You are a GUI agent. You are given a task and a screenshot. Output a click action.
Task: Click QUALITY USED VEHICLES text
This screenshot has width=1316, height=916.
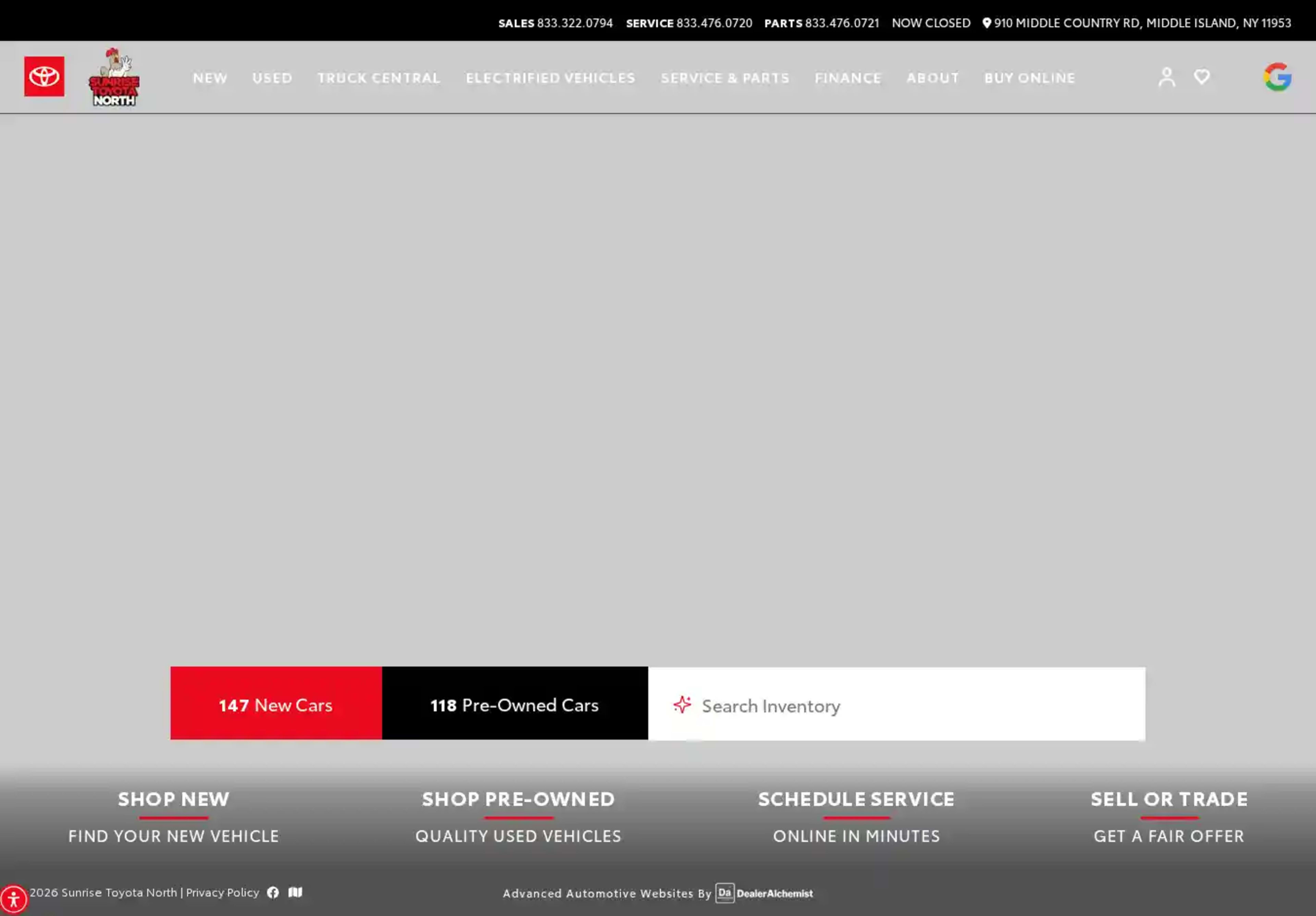tap(518, 836)
